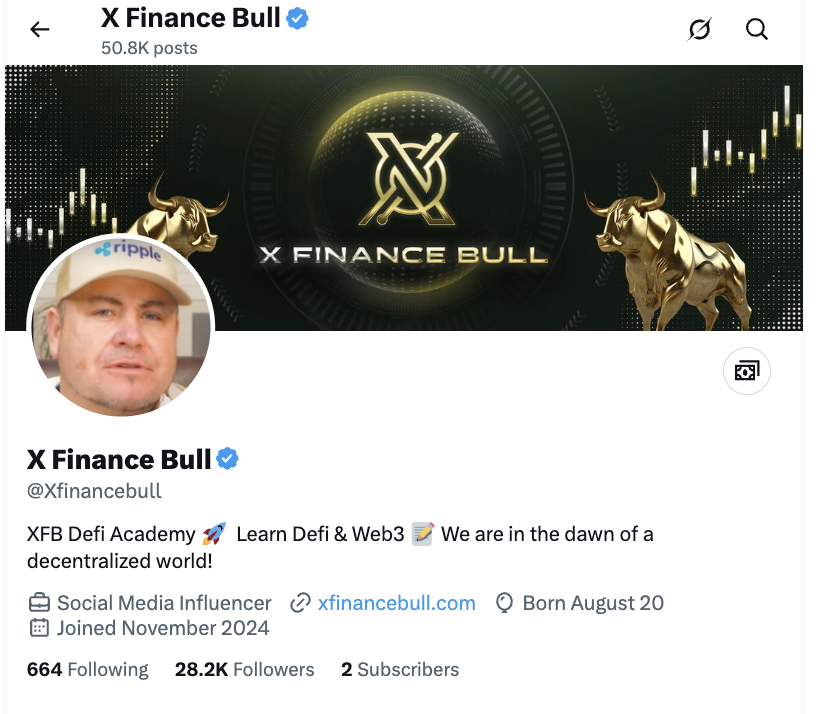Image resolution: width=828 pixels, height=714 pixels.
Task: Click the briefcase icon by Social Media Influencer
Action: point(39,603)
